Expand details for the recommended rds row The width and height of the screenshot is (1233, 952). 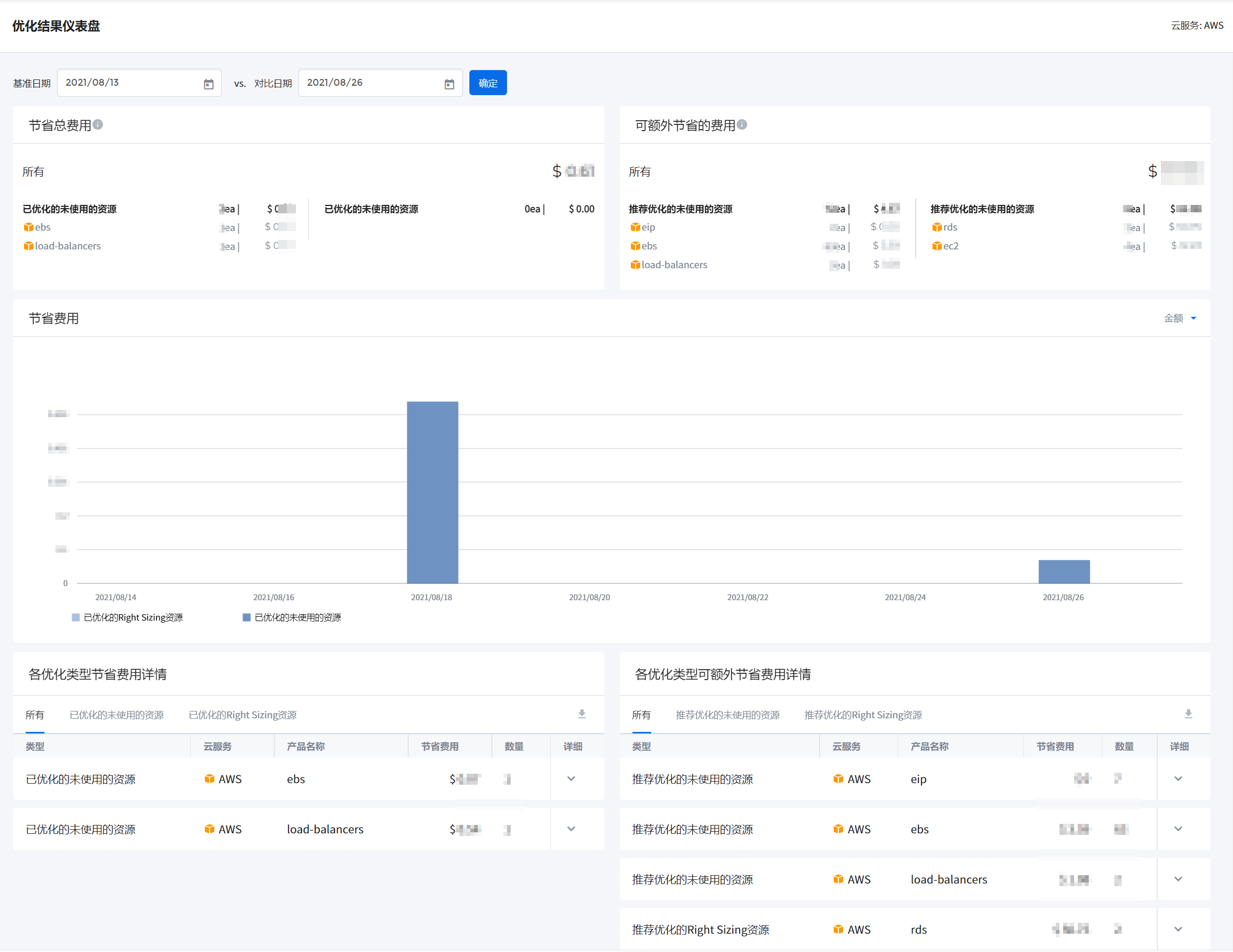1178,929
